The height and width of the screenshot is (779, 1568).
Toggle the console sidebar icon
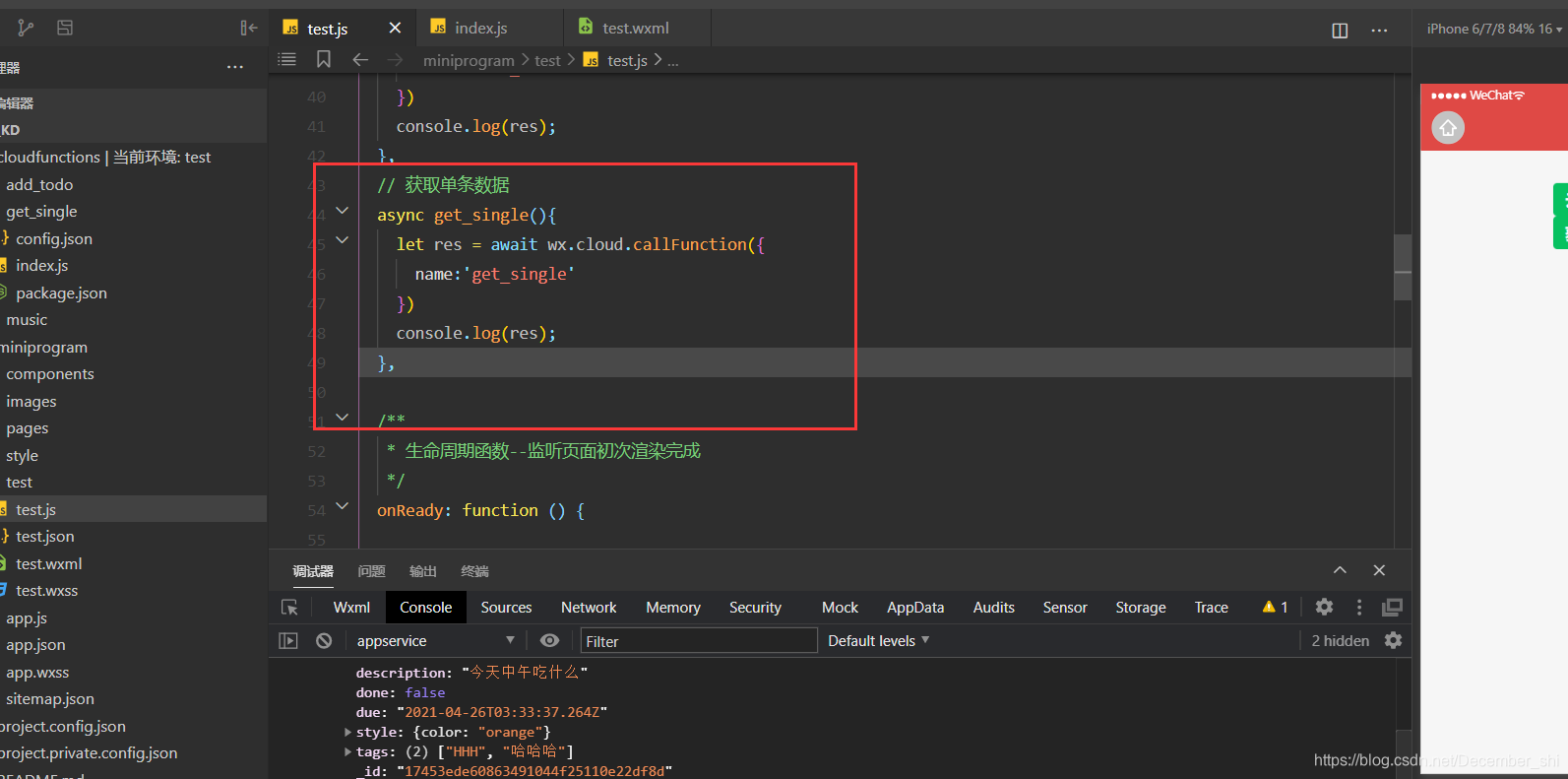[x=288, y=640]
